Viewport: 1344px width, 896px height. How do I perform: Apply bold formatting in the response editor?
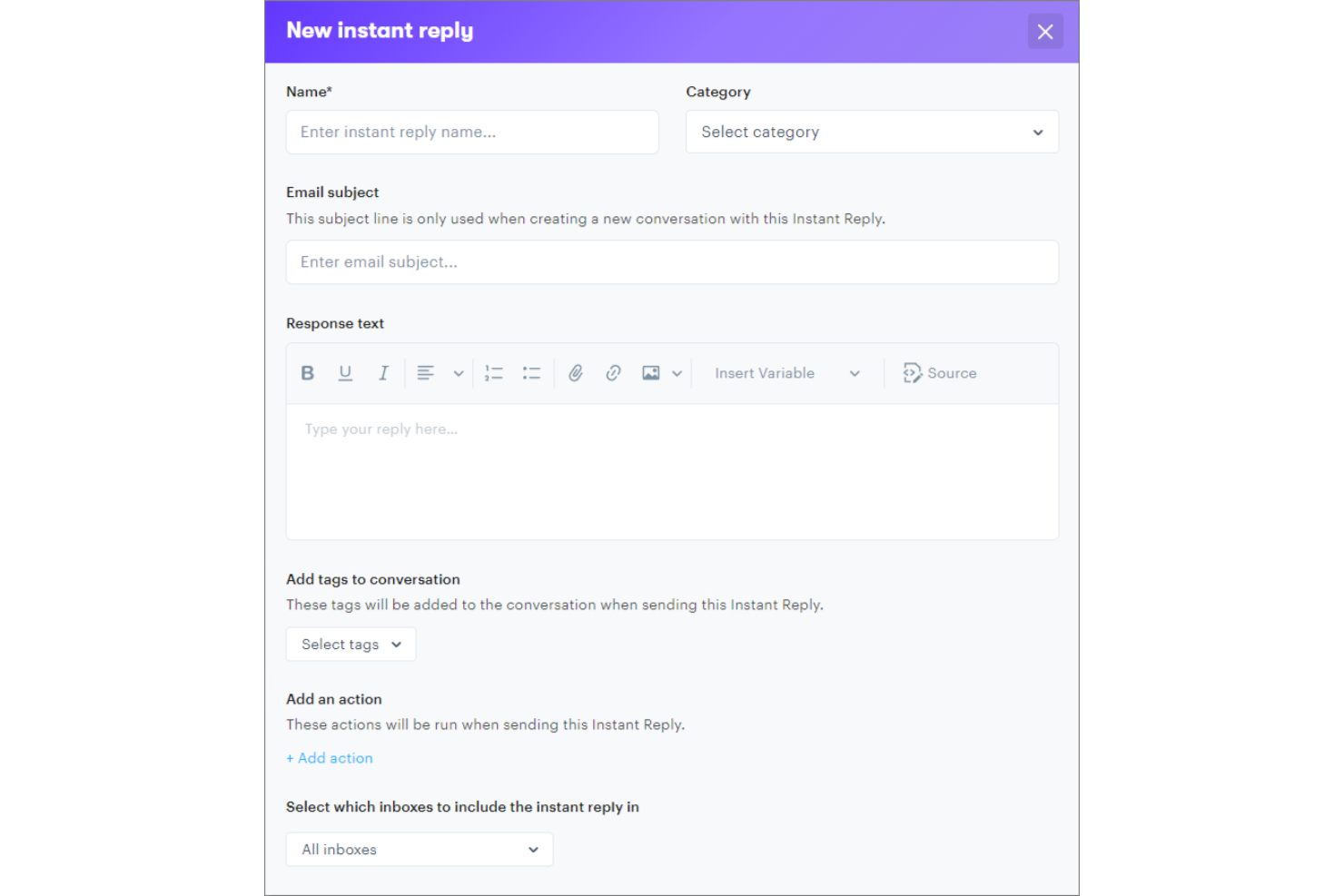(307, 372)
